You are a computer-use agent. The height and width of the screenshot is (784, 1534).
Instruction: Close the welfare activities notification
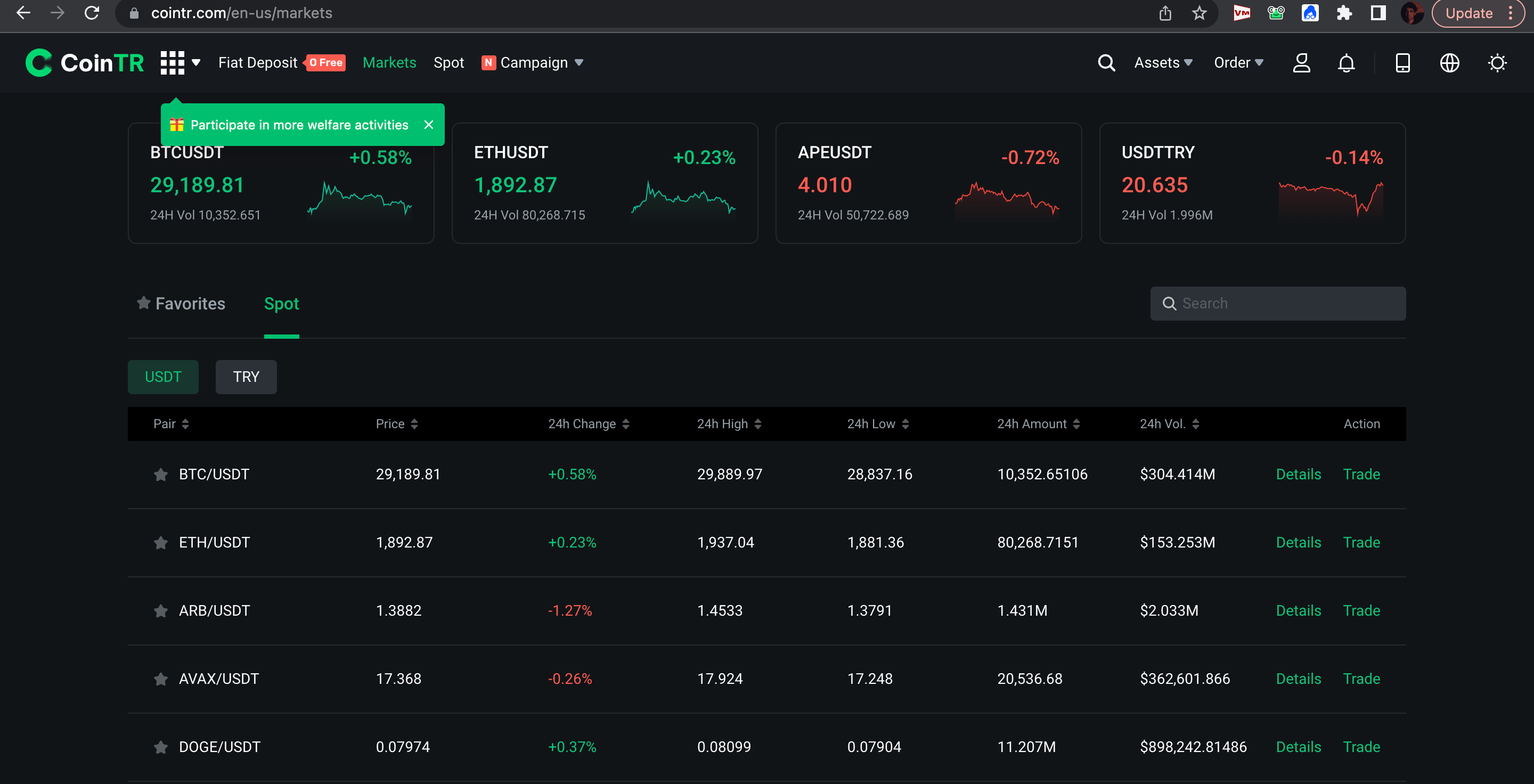click(x=428, y=124)
